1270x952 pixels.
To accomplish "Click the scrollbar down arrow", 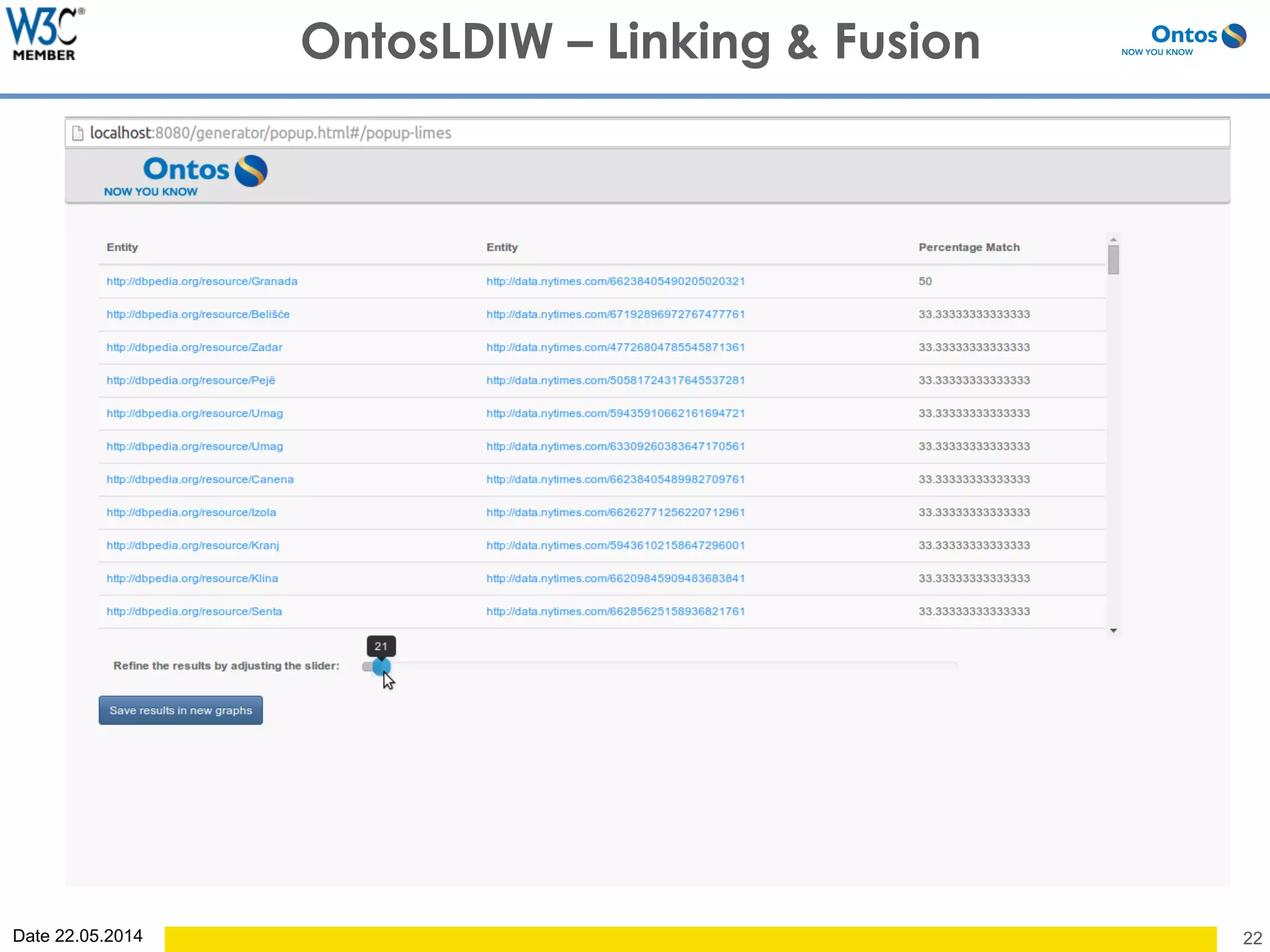I will [1113, 630].
